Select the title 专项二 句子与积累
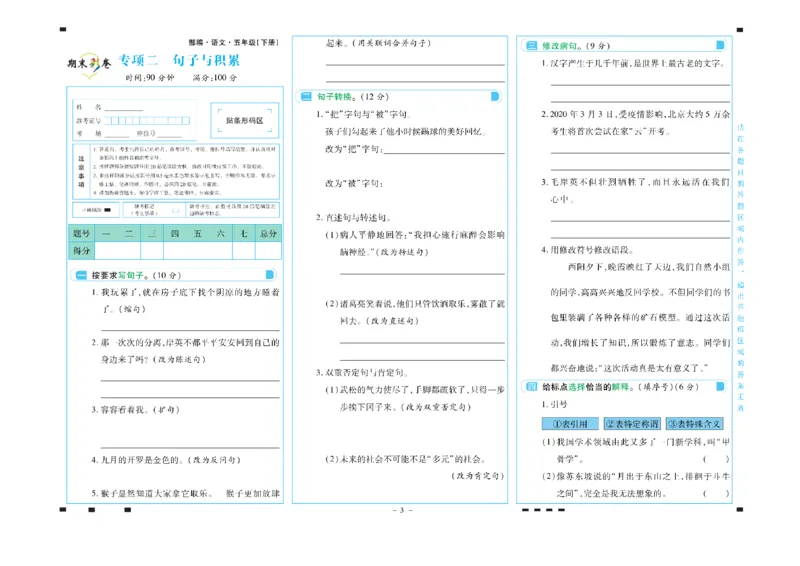 [x=179, y=60]
